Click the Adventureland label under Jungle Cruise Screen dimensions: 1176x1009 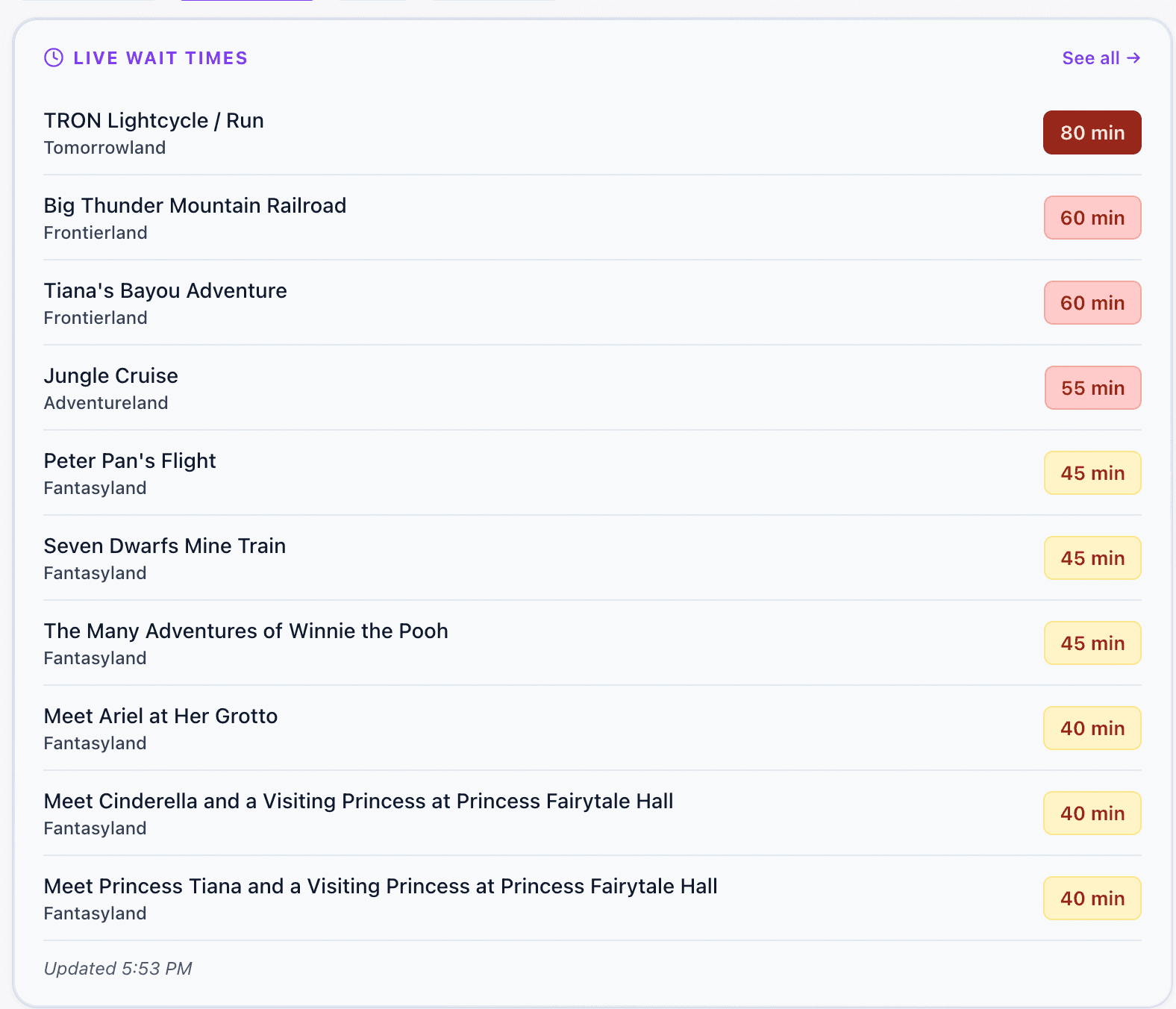click(x=106, y=403)
